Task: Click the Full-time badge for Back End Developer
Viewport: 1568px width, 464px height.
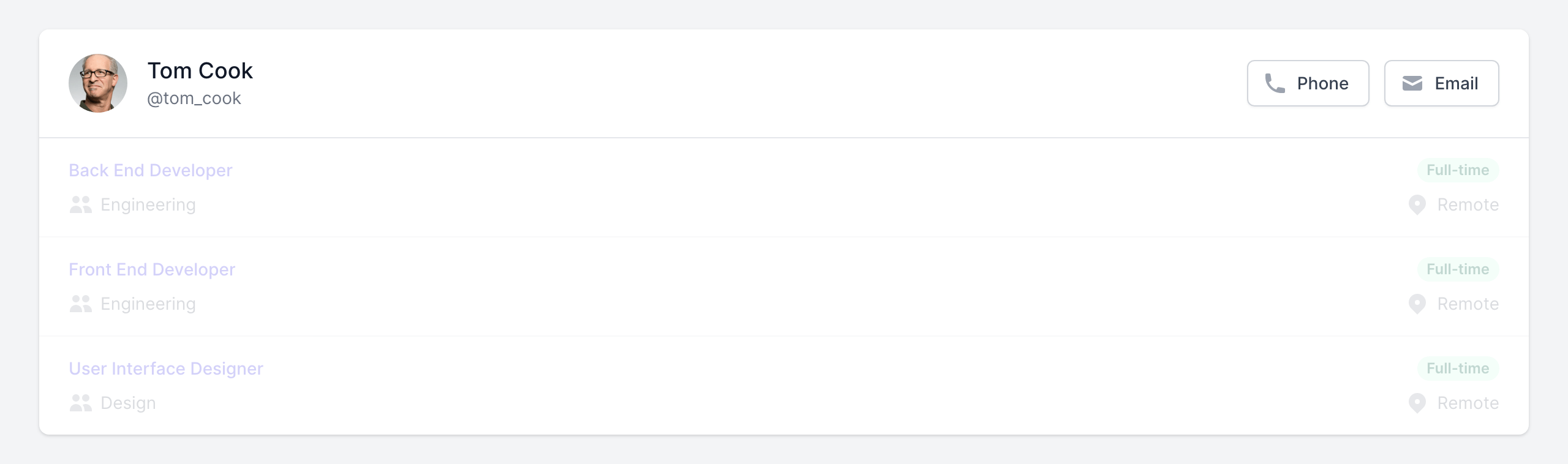Action: [1457, 170]
